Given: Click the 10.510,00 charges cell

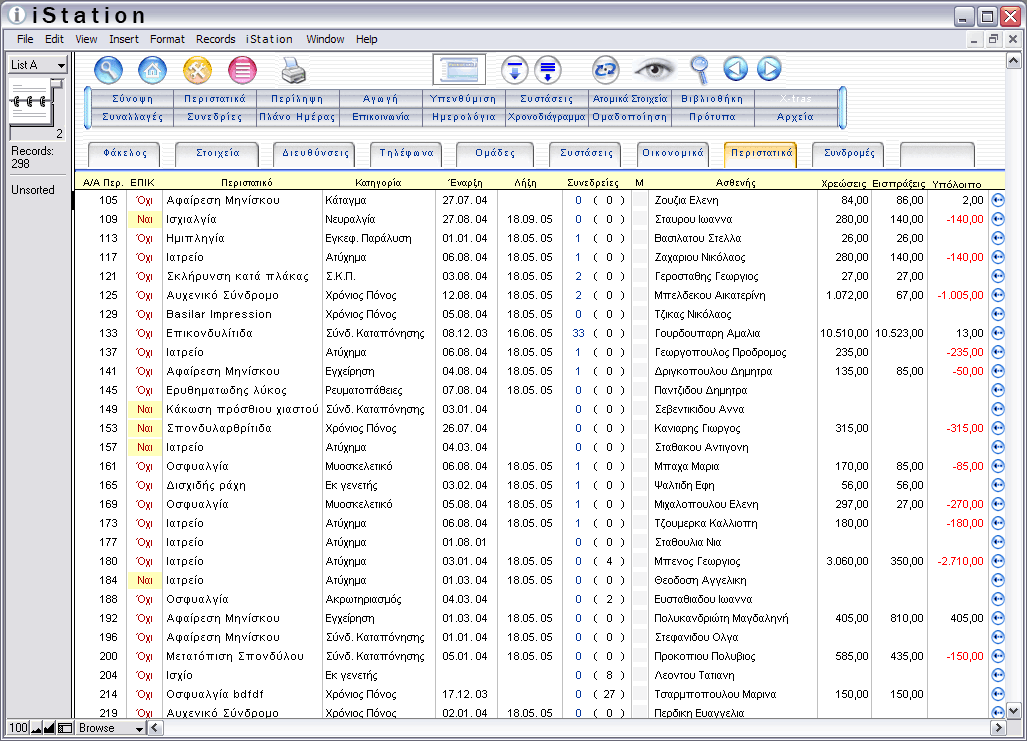Looking at the screenshot, I should [844, 333].
